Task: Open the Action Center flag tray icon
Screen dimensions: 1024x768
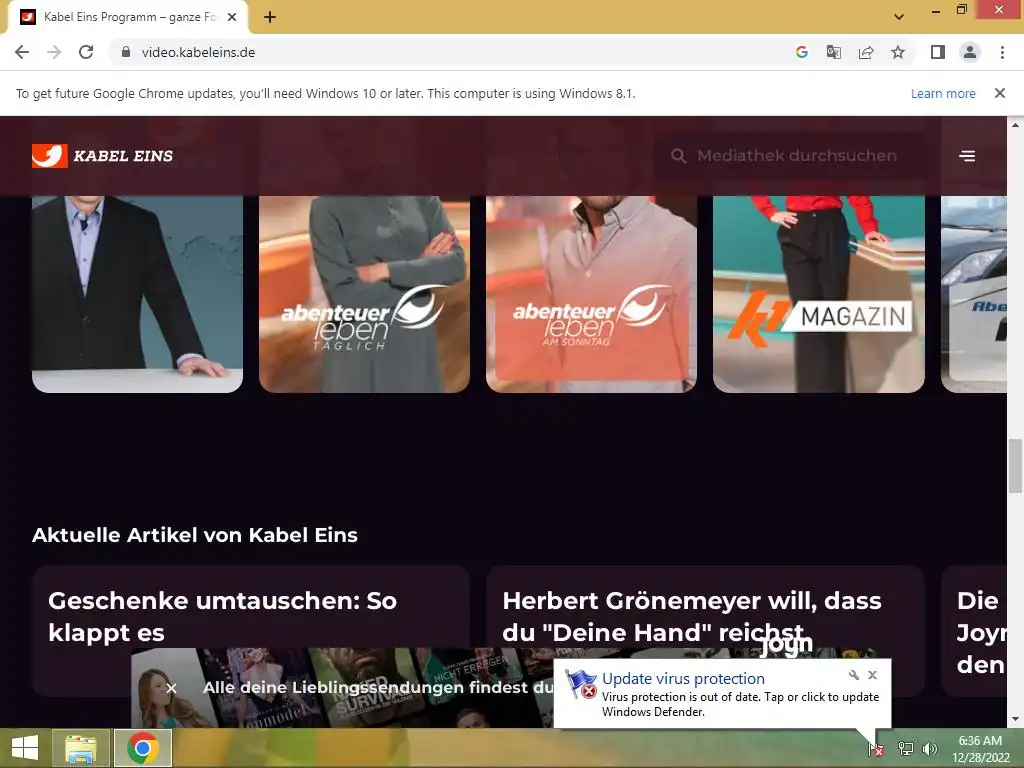Action: click(875, 749)
